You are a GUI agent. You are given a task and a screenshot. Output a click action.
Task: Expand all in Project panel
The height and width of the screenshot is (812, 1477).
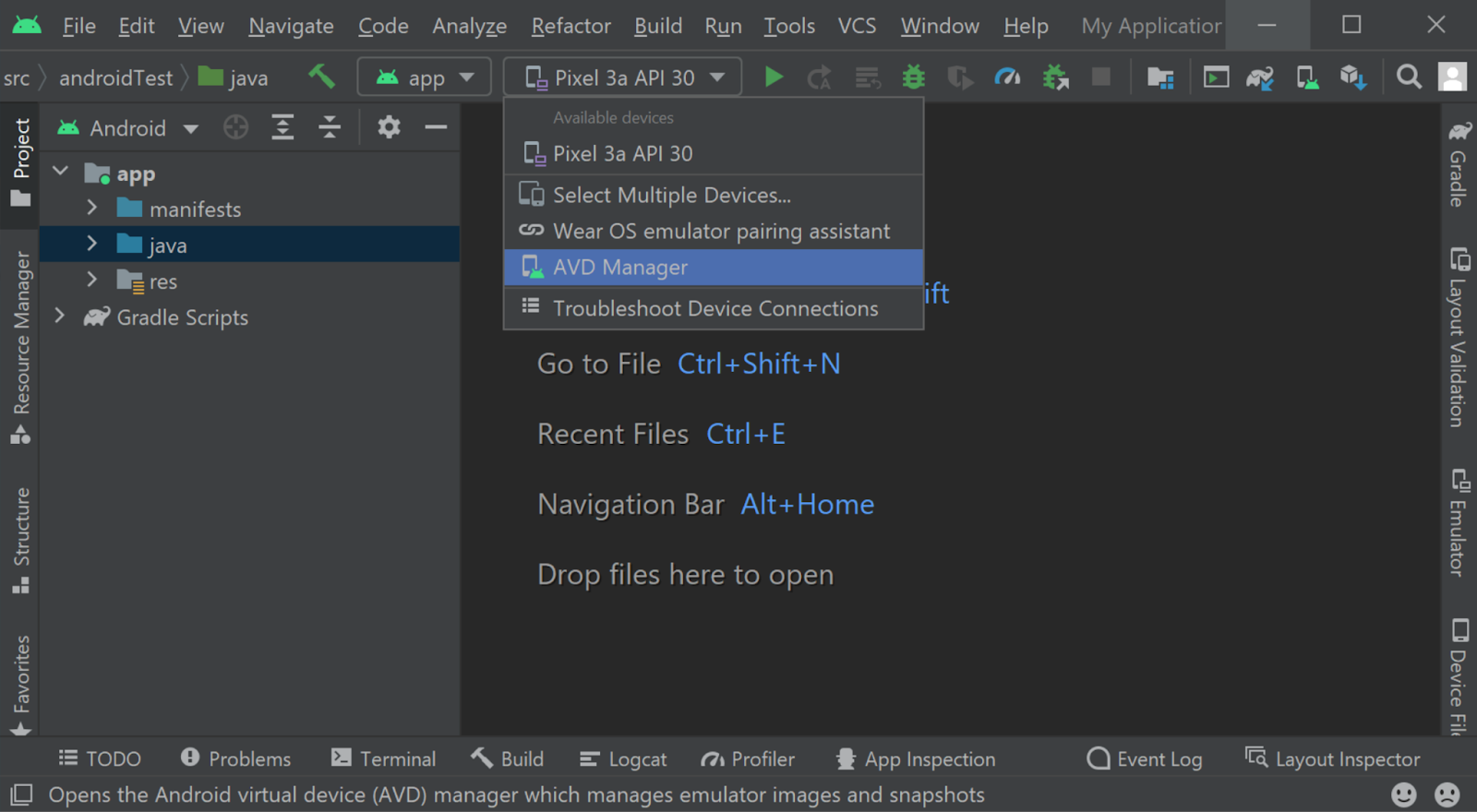tap(282, 127)
